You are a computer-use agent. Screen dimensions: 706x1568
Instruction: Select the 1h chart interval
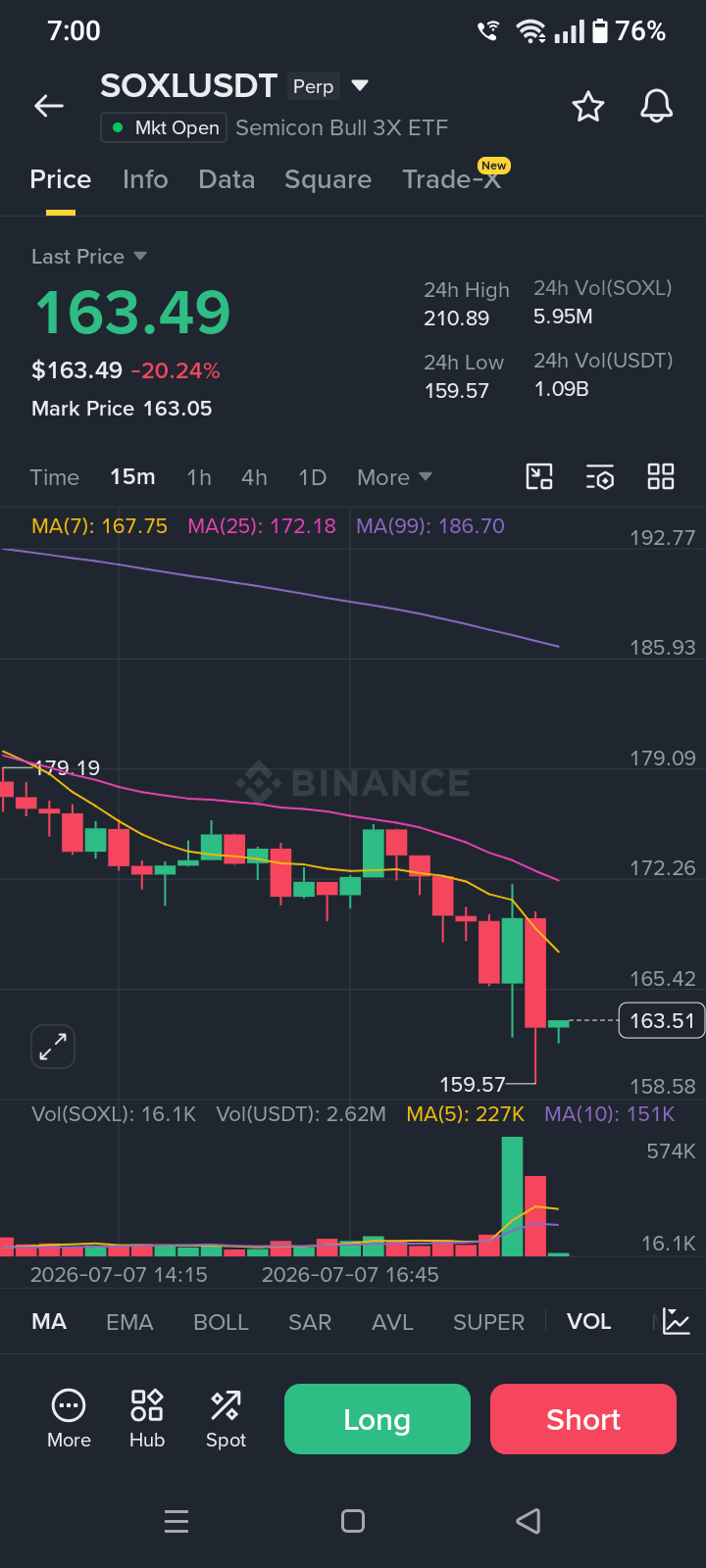199,477
